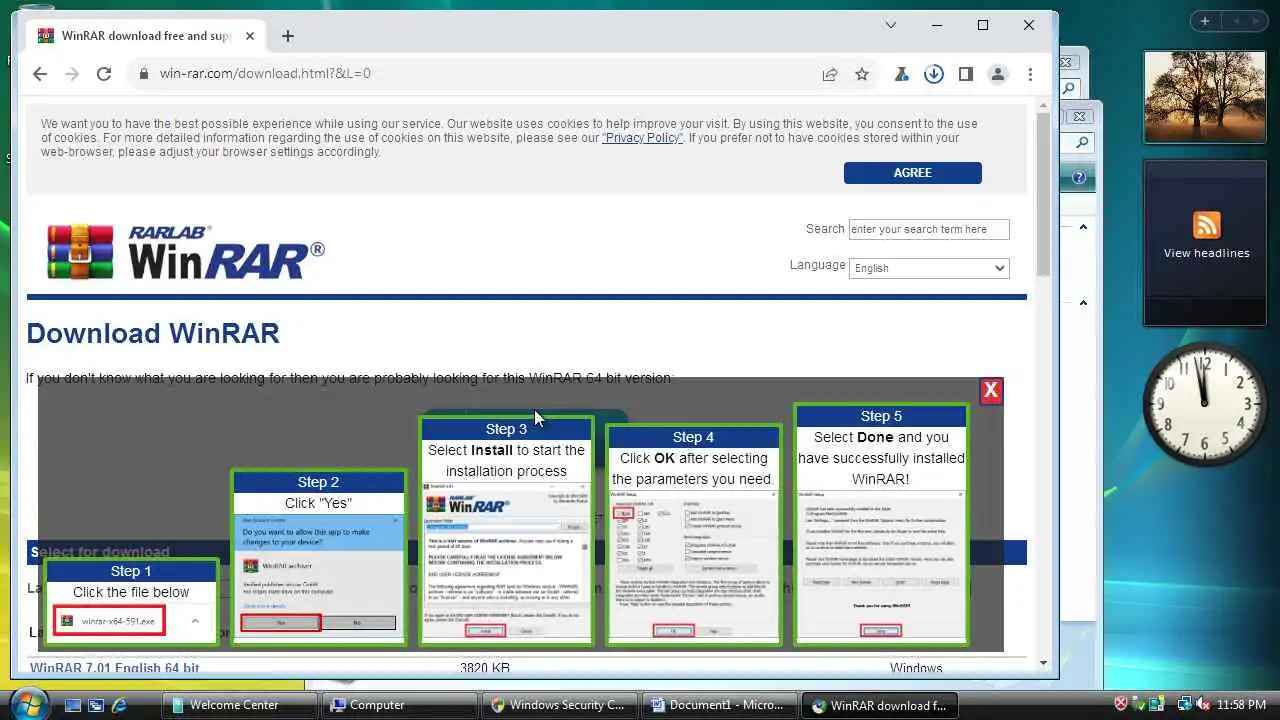Screen dimensions: 1280x720
Task: Switch to WinRAR download taskbar button
Action: (x=879, y=705)
